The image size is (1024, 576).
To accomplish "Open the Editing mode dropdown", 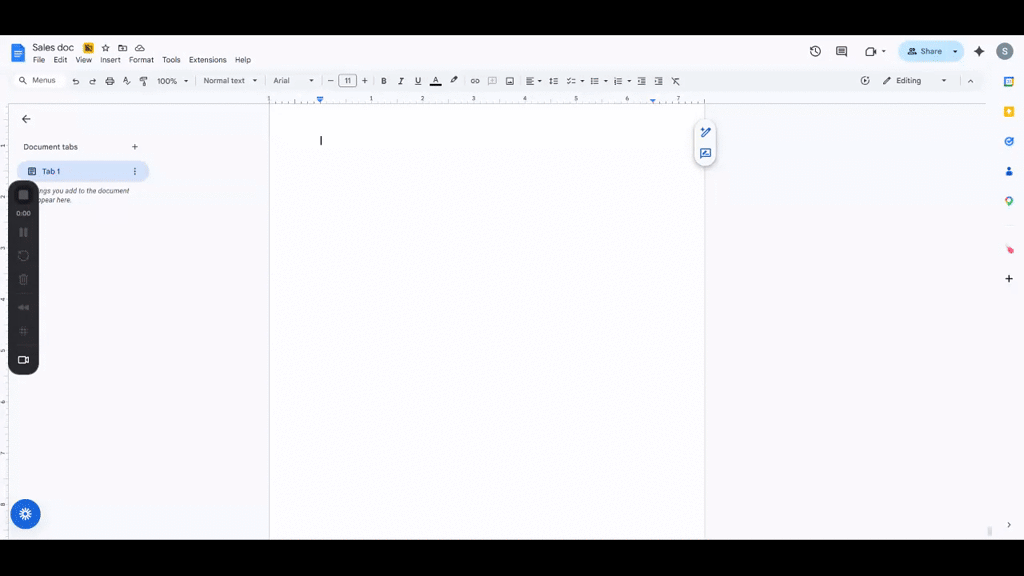I will click(914, 81).
